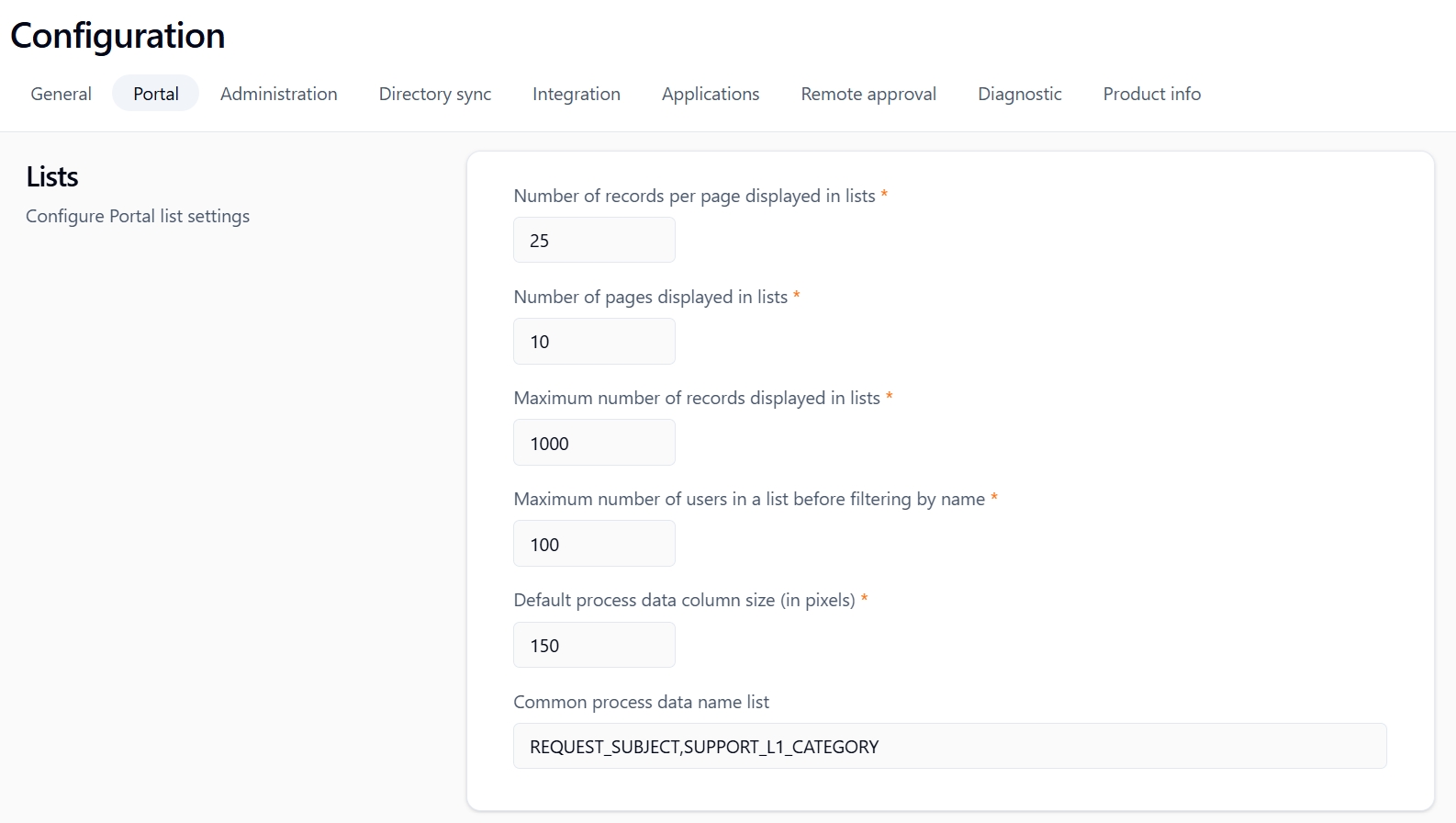Focus the Common process data name list field

point(949,746)
